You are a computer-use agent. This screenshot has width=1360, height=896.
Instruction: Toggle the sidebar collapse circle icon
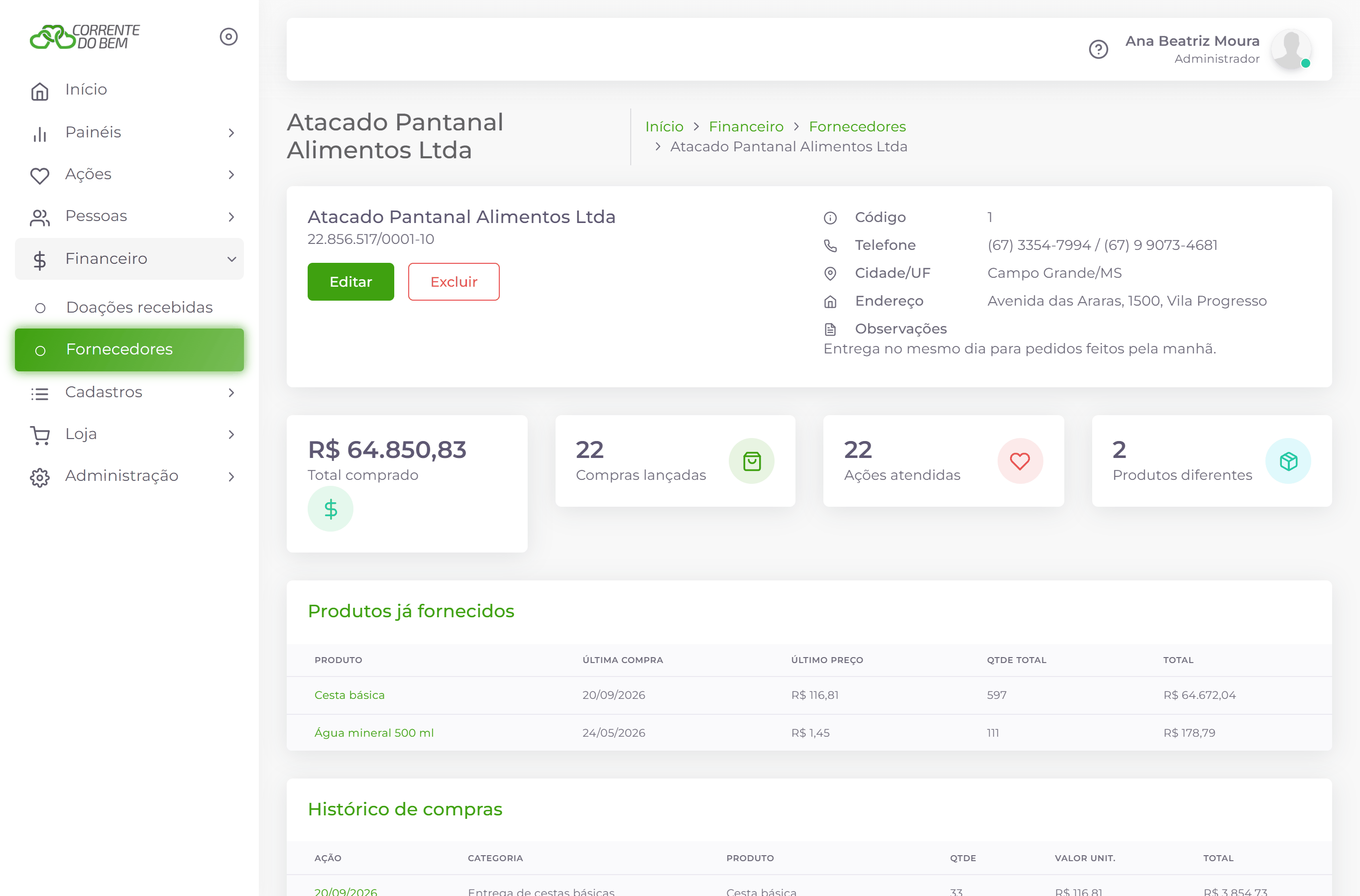point(228,36)
